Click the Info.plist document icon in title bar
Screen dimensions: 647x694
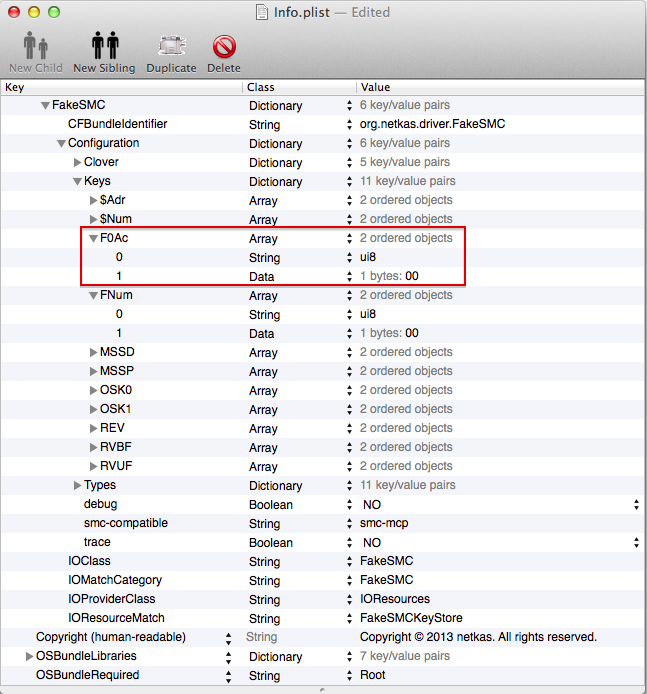click(x=265, y=12)
